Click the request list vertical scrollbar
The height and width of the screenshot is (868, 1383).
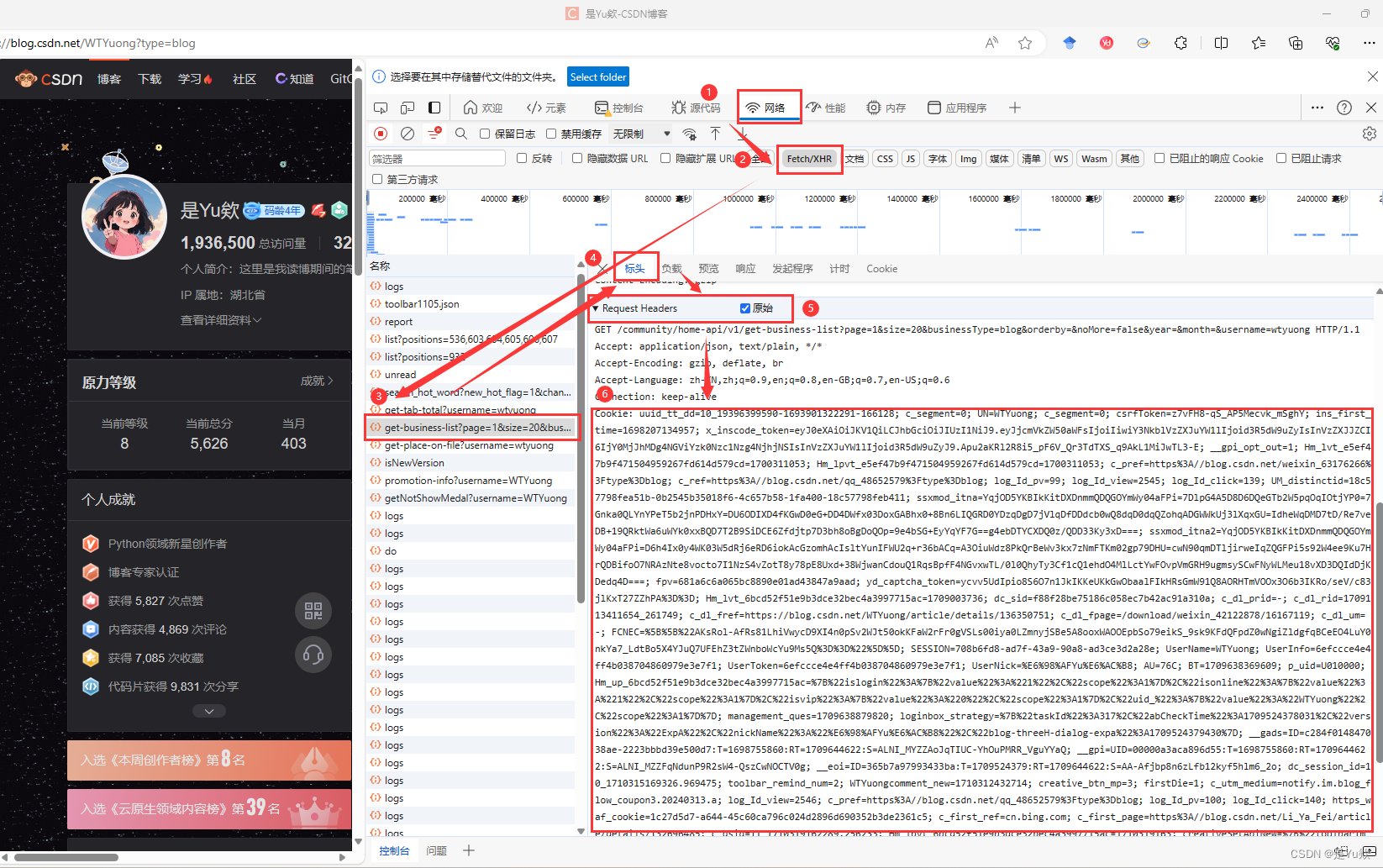(581, 437)
